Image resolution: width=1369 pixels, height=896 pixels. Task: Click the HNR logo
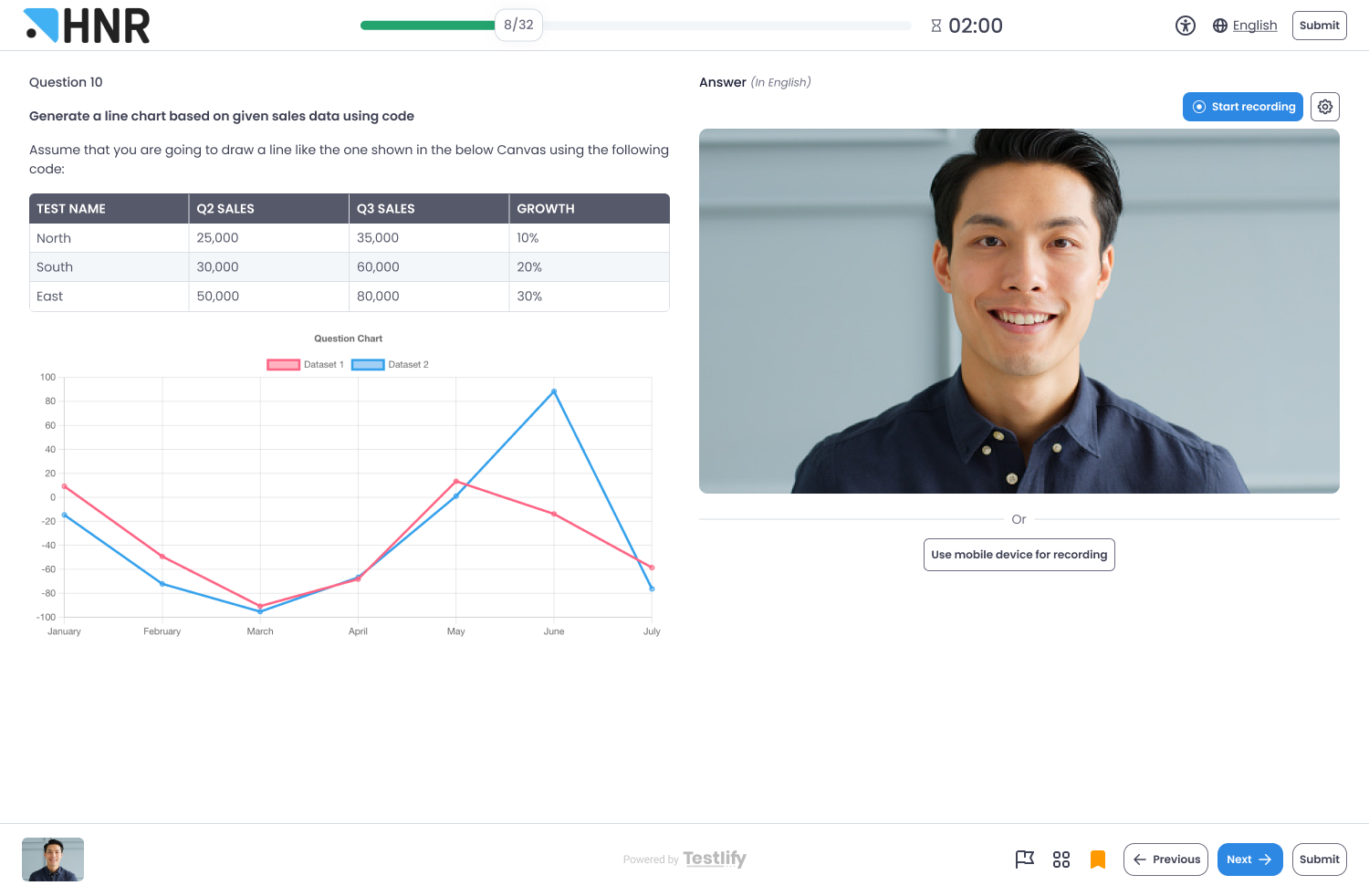point(87,26)
